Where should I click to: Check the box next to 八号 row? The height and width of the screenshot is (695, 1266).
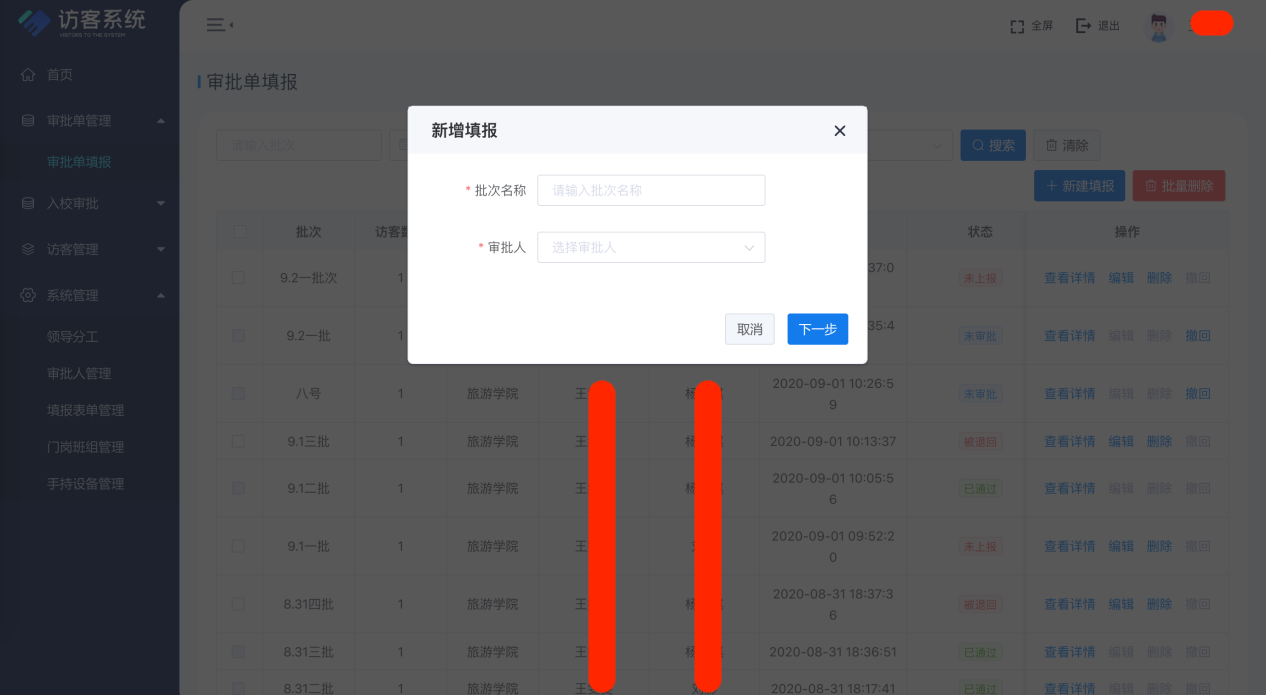click(x=239, y=394)
